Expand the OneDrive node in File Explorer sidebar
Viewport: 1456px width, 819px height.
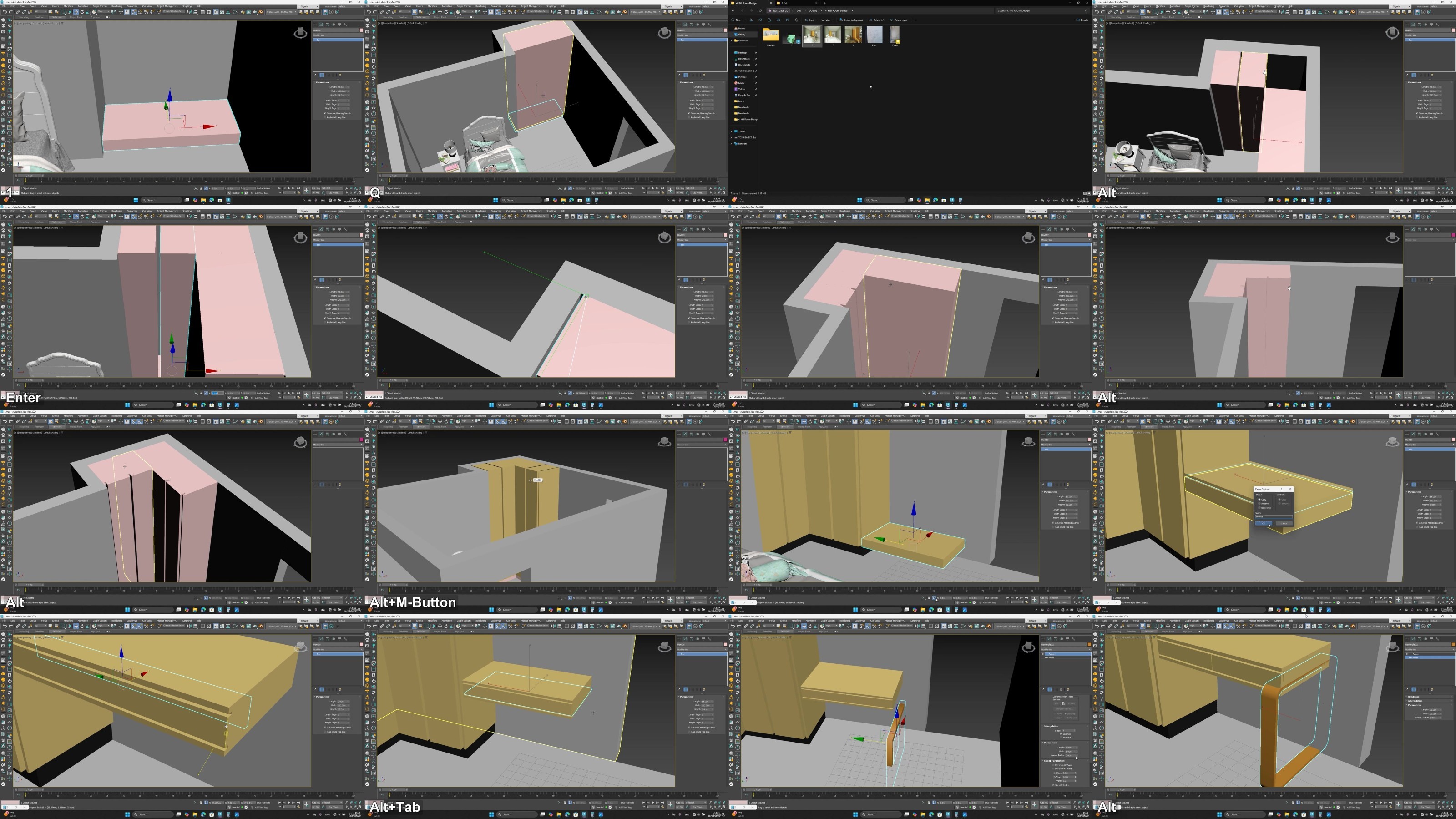tap(731, 40)
